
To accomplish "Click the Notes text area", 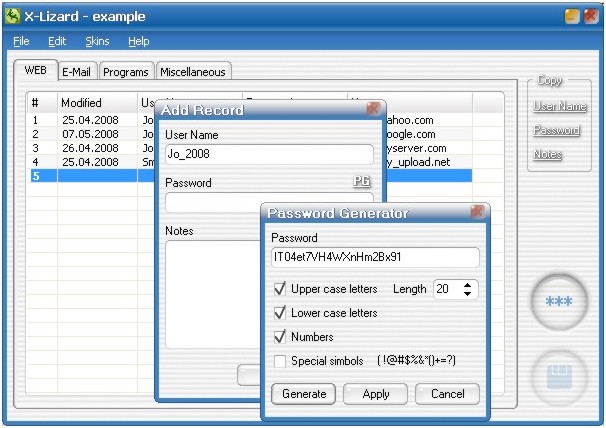I will [213, 294].
